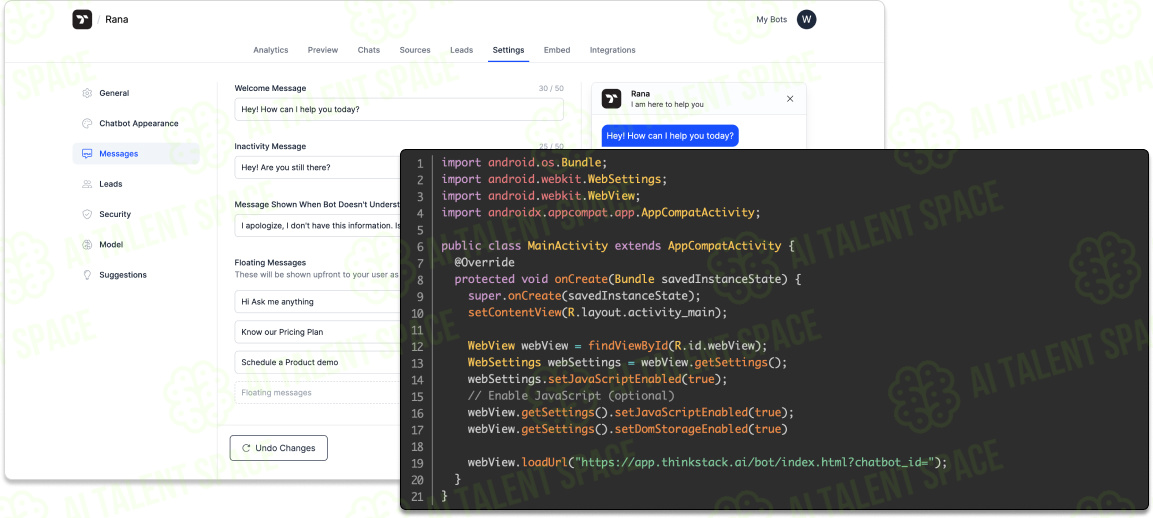
Task: Click the empty Floating messages placeholder field
Action: coord(318,393)
